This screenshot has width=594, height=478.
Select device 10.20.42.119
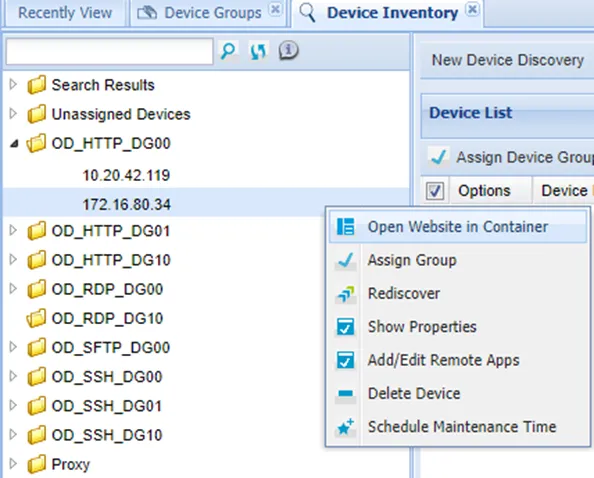tap(127, 175)
